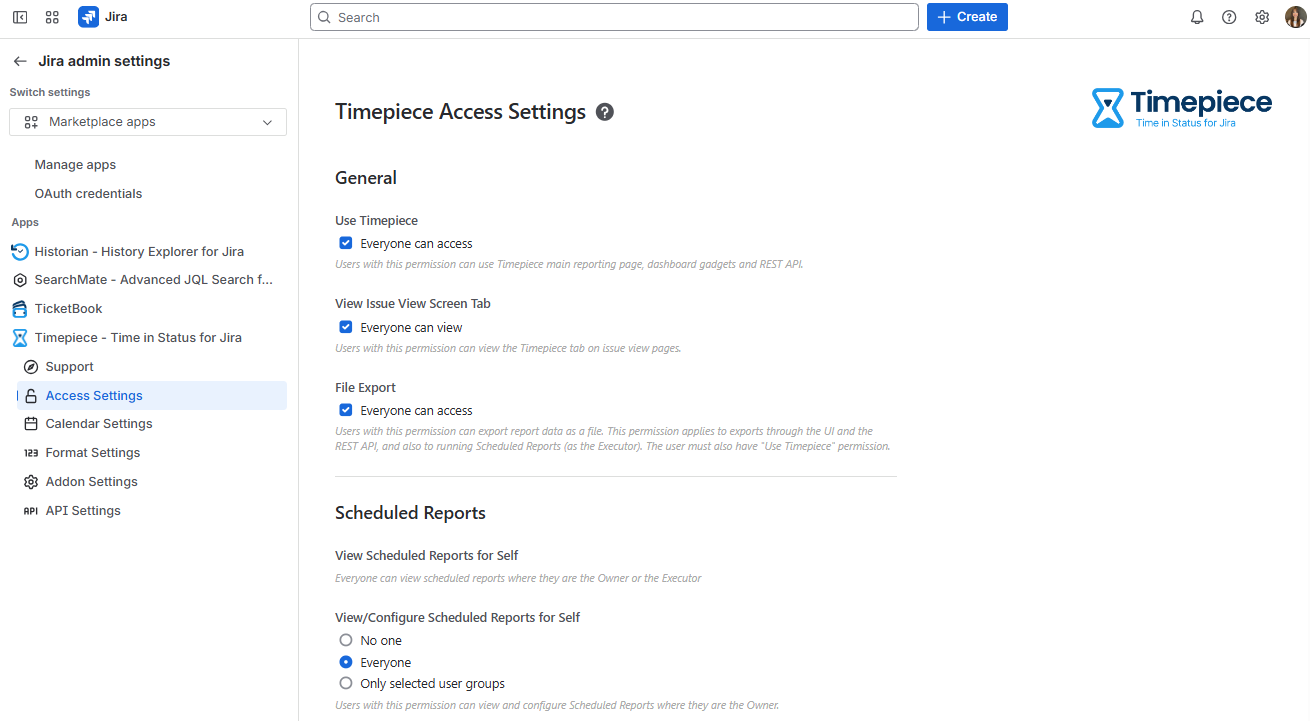Click the Timepiece logo image
This screenshot has width=1310, height=721.
[1182, 108]
